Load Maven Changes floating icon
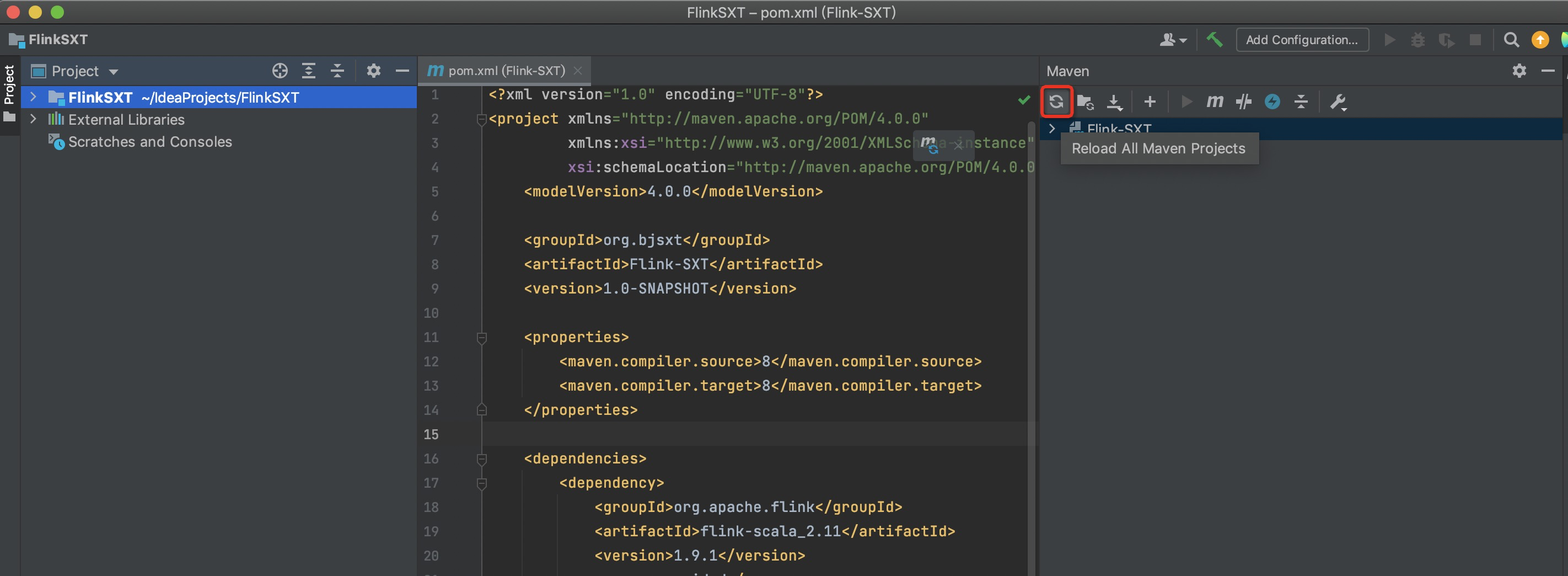Screen dimensions: 1568x576 pyautogui.click(x=929, y=145)
